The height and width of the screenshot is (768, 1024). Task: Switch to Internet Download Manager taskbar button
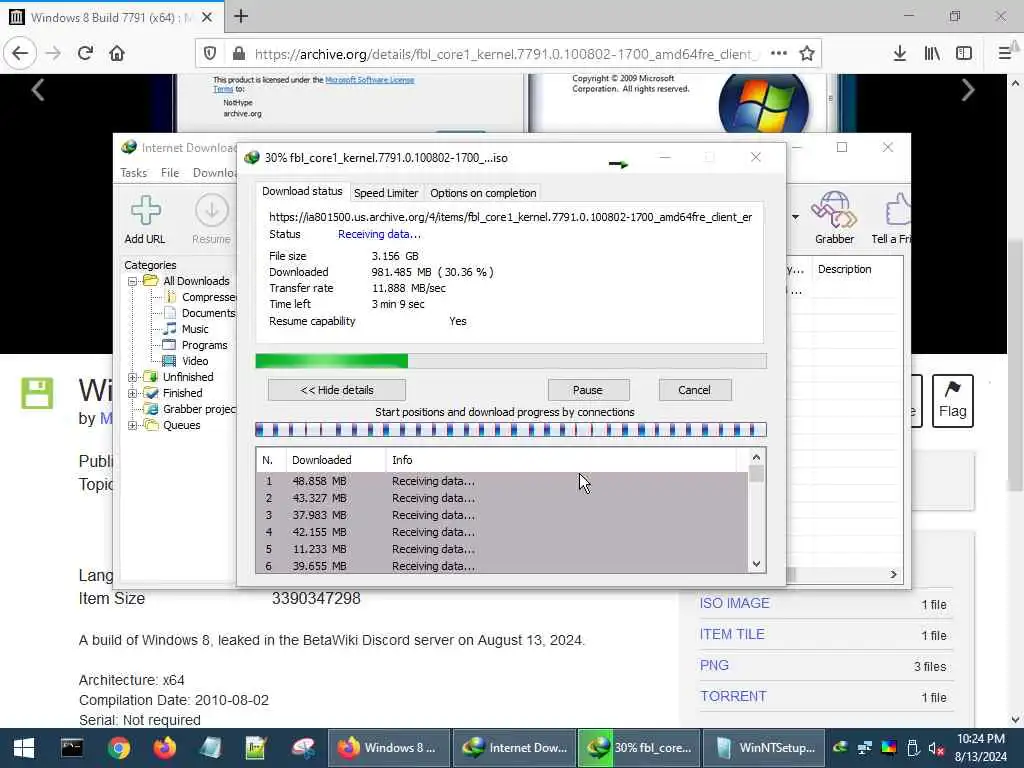click(515, 748)
